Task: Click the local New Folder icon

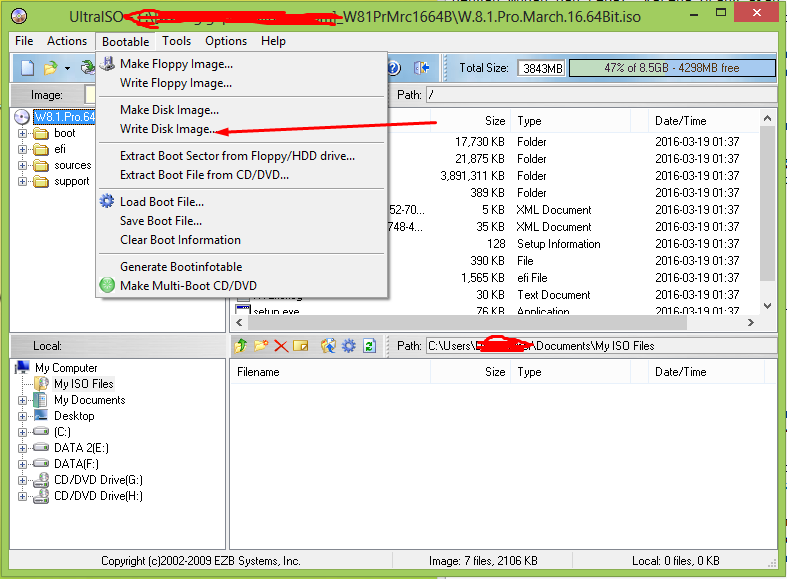Action: click(x=261, y=346)
